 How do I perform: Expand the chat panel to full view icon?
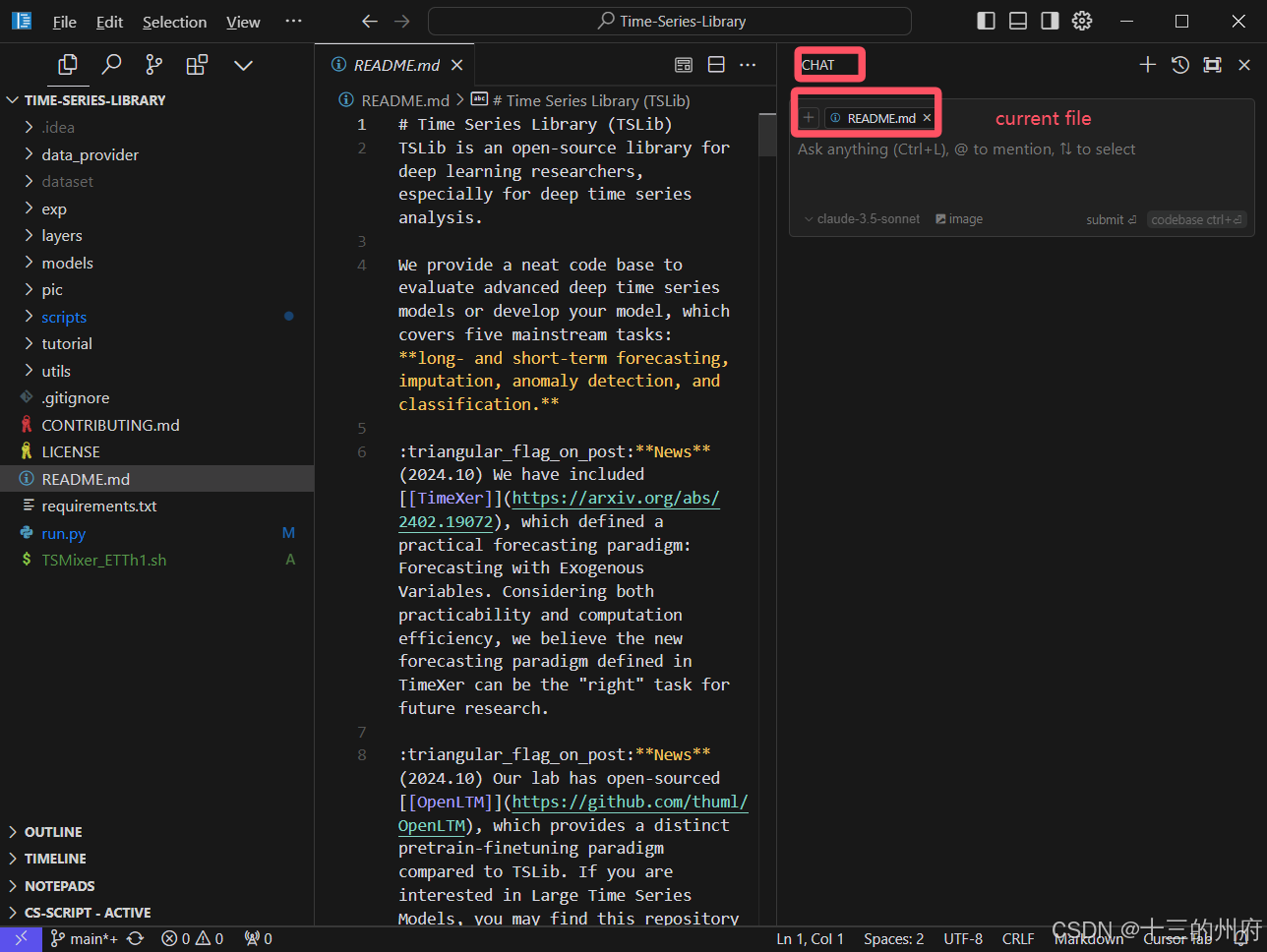coord(1213,65)
